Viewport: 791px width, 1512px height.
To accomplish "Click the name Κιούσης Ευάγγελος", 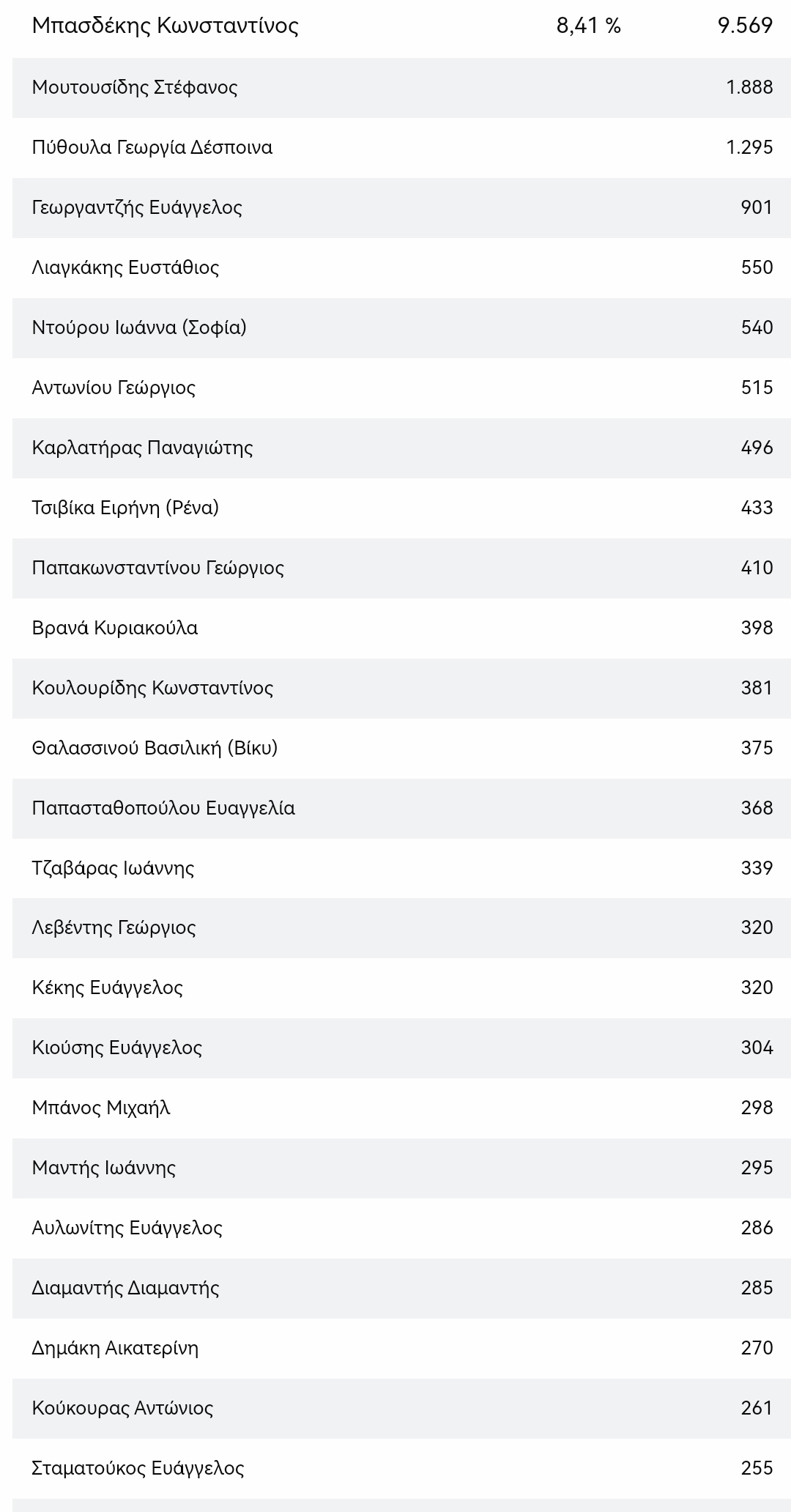I will tap(116, 1048).
